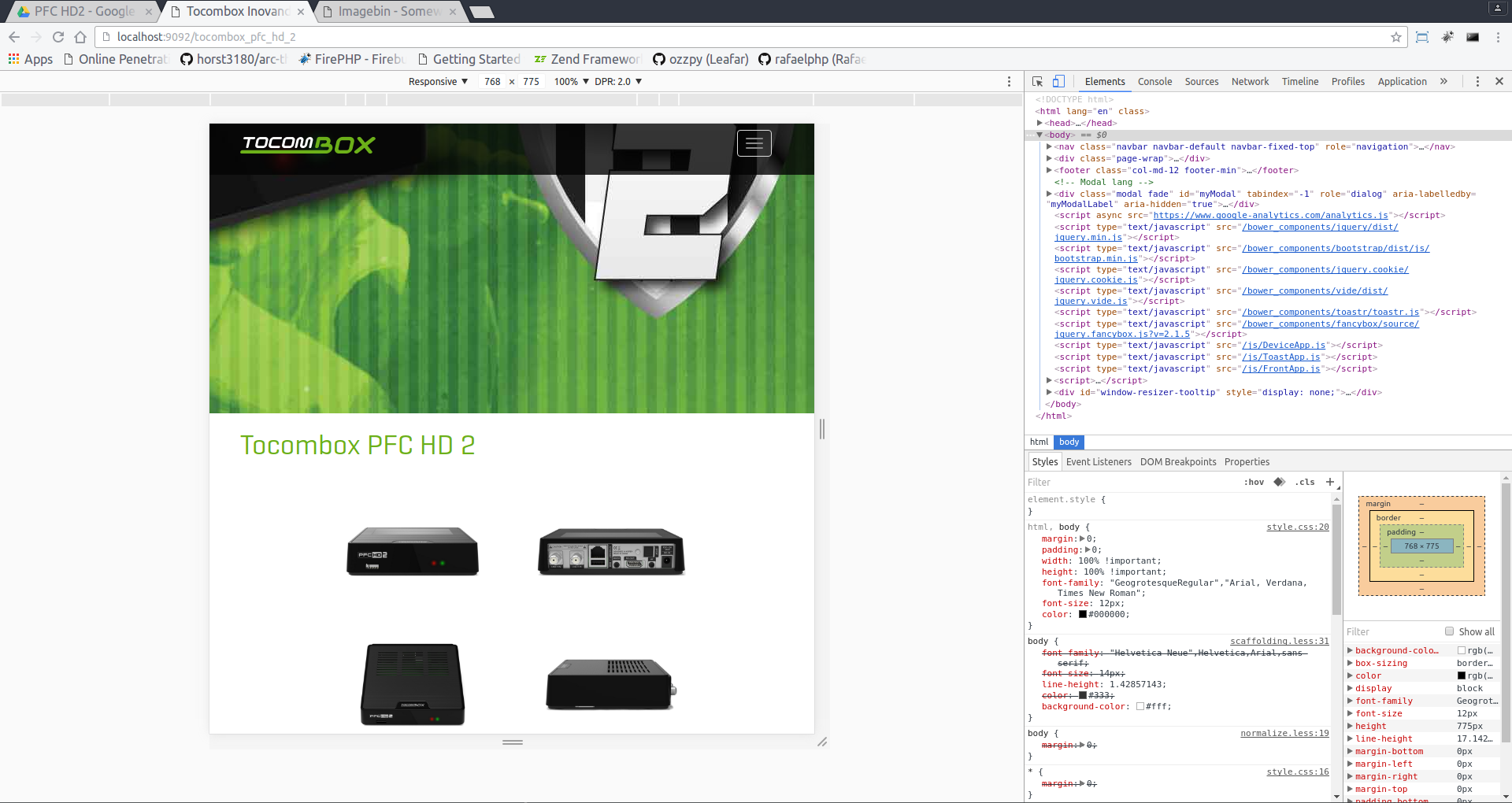Expand the page-wrap div node
Image resolution: width=1512 pixels, height=803 pixels.
point(1049,158)
